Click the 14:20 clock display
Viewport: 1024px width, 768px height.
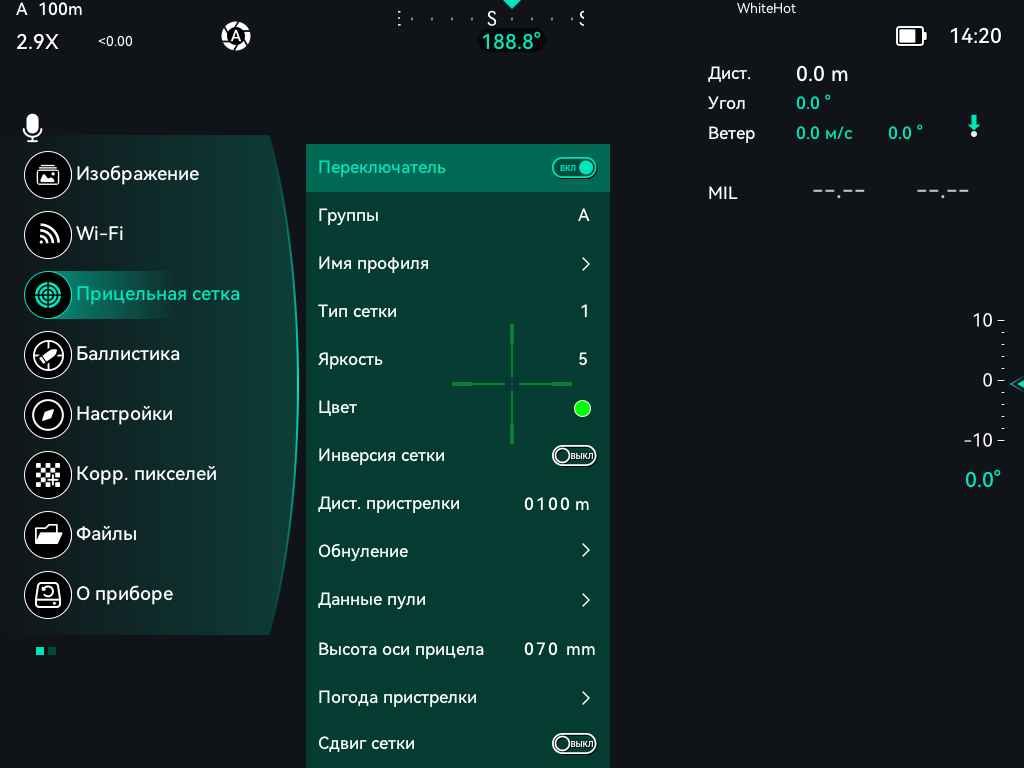(975, 36)
